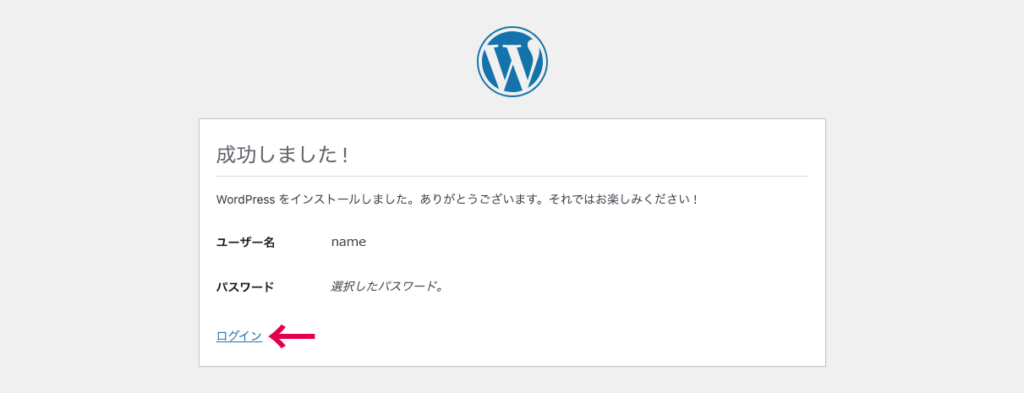Click the ユーザー名 label
Image resolution: width=1024 pixels, height=393 pixels.
click(x=246, y=243)
